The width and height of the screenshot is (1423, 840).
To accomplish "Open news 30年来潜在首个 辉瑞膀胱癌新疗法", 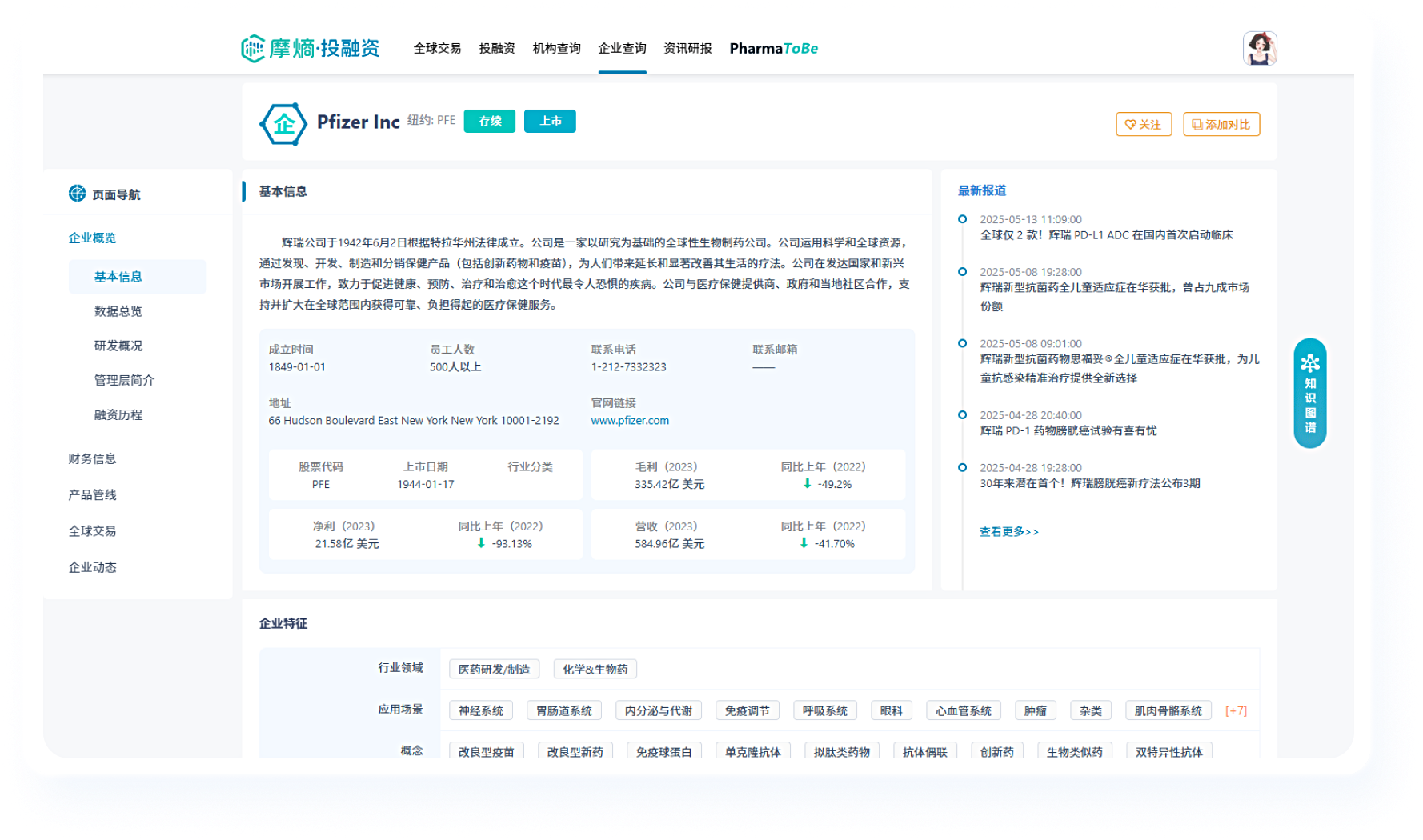I will point(1089,483).
